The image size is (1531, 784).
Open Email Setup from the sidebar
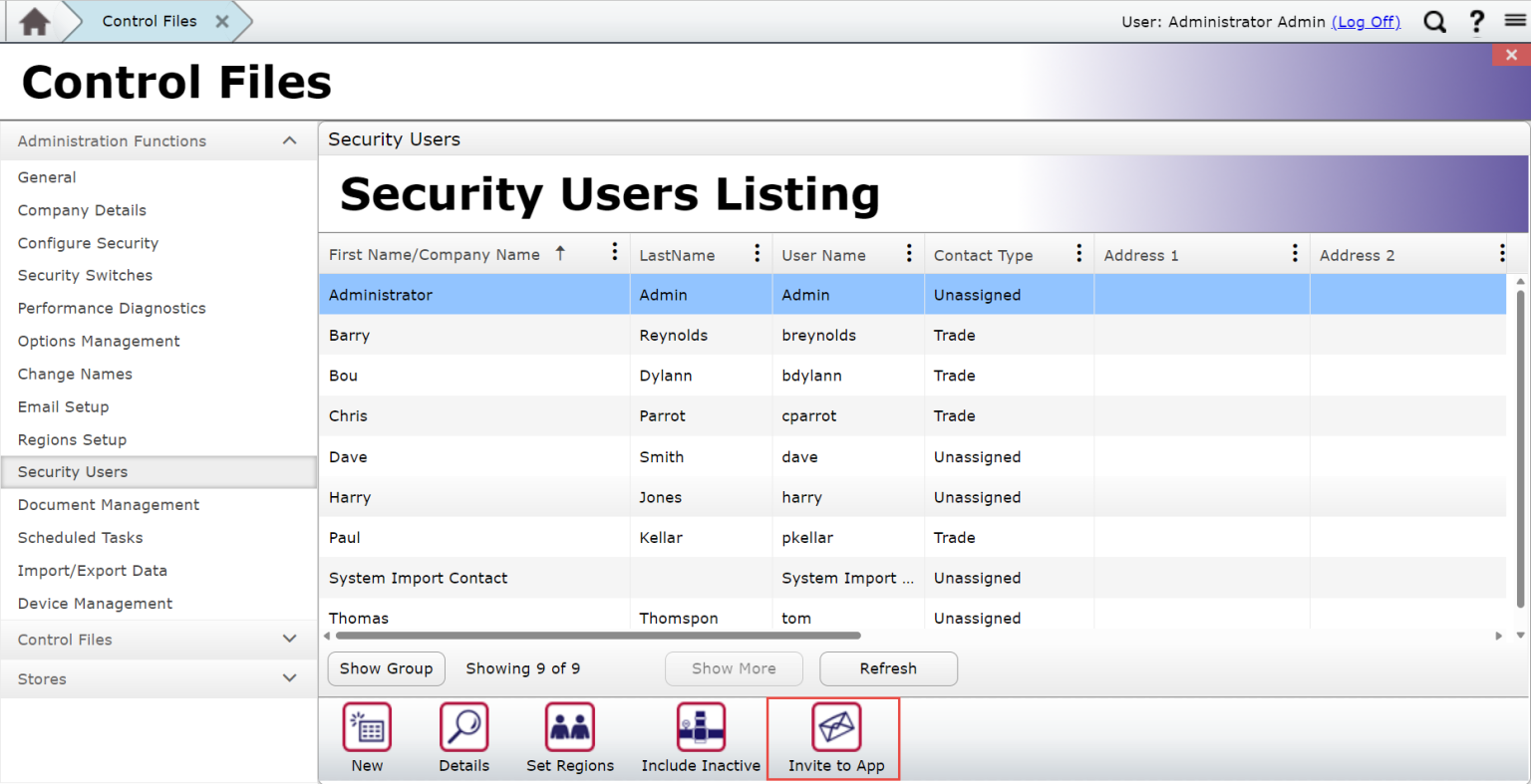[x=63, y=406]
